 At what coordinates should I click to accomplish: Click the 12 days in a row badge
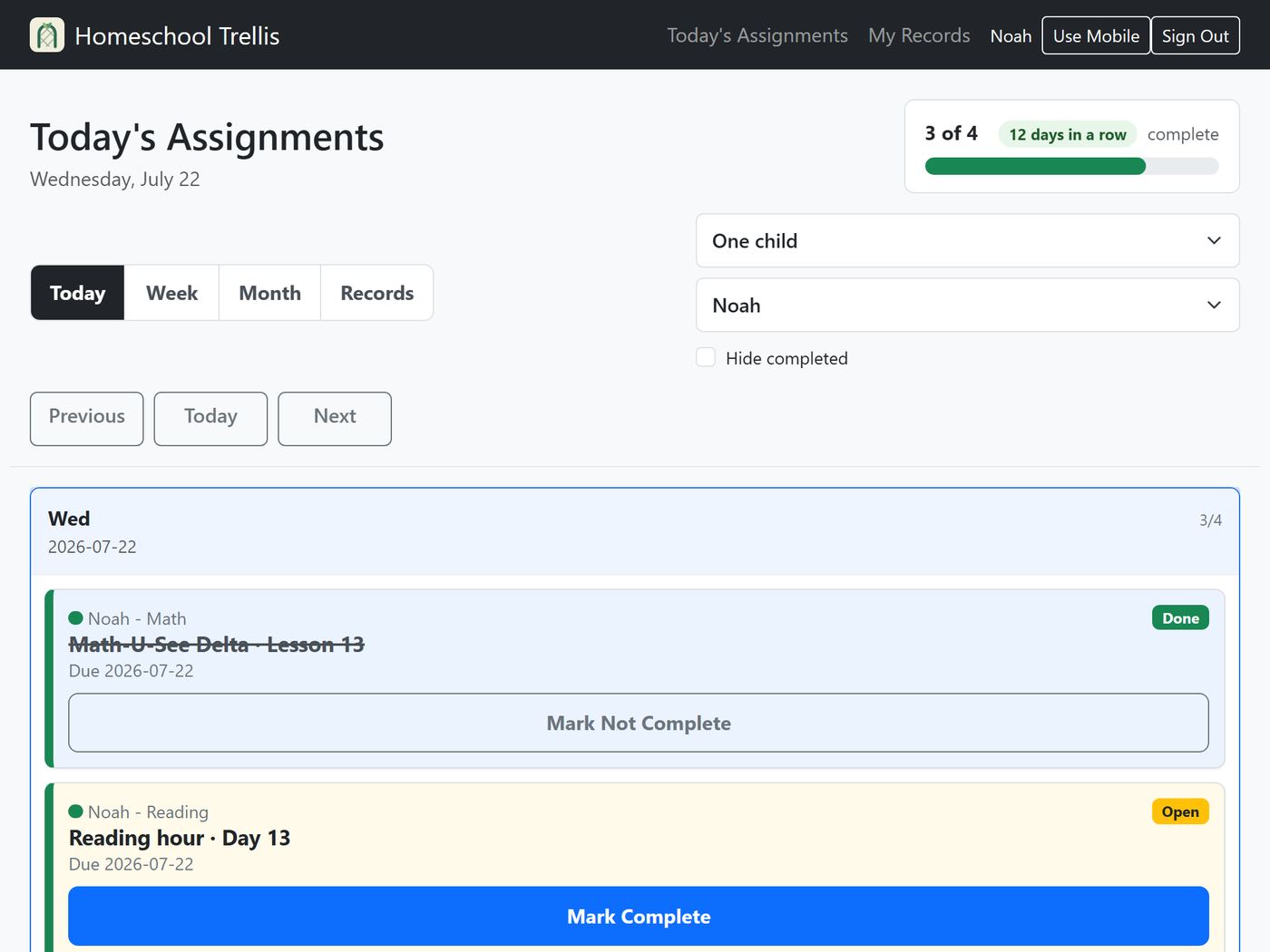[1068, 134]
